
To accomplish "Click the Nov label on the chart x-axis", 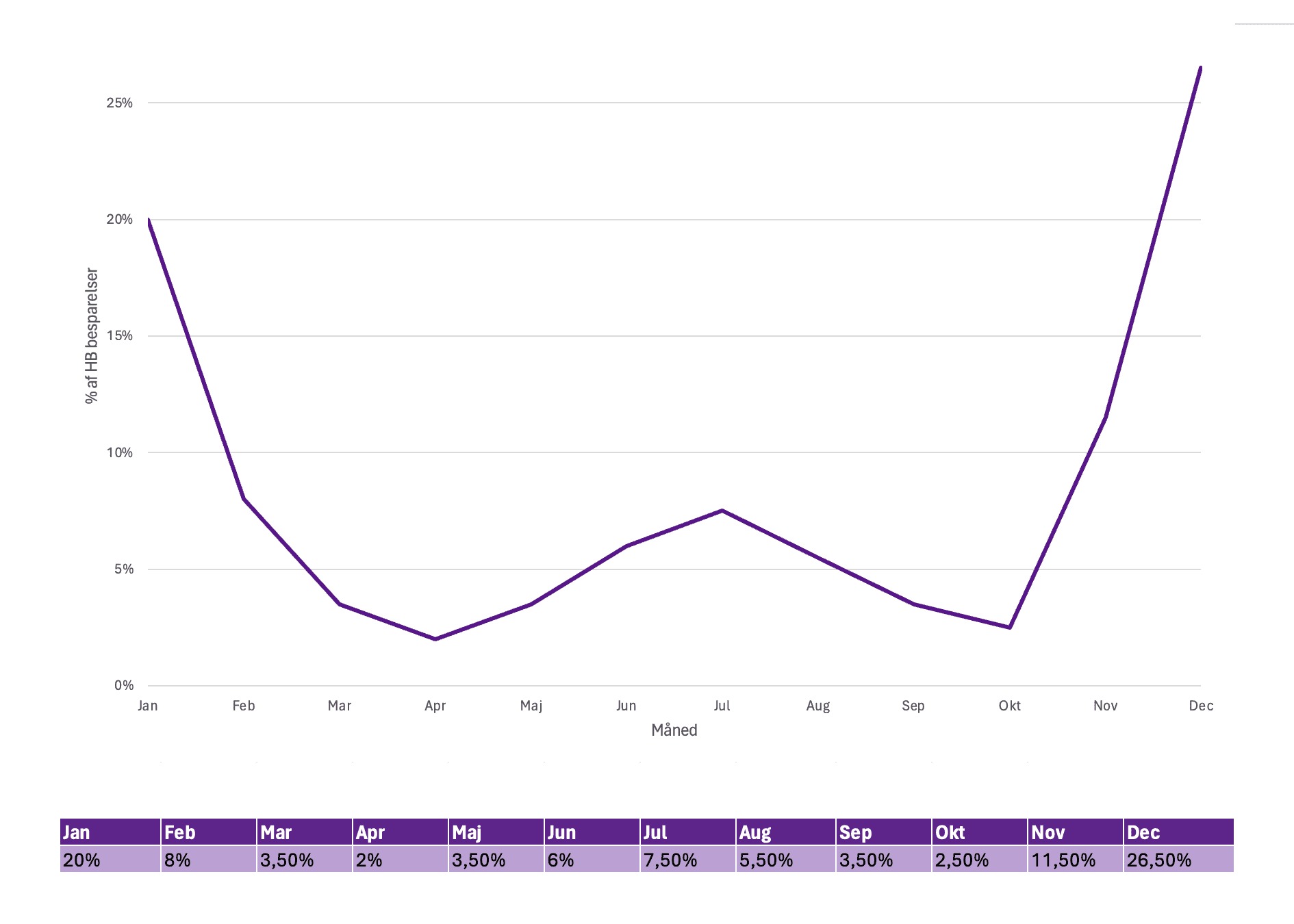I will point(1105,706).
